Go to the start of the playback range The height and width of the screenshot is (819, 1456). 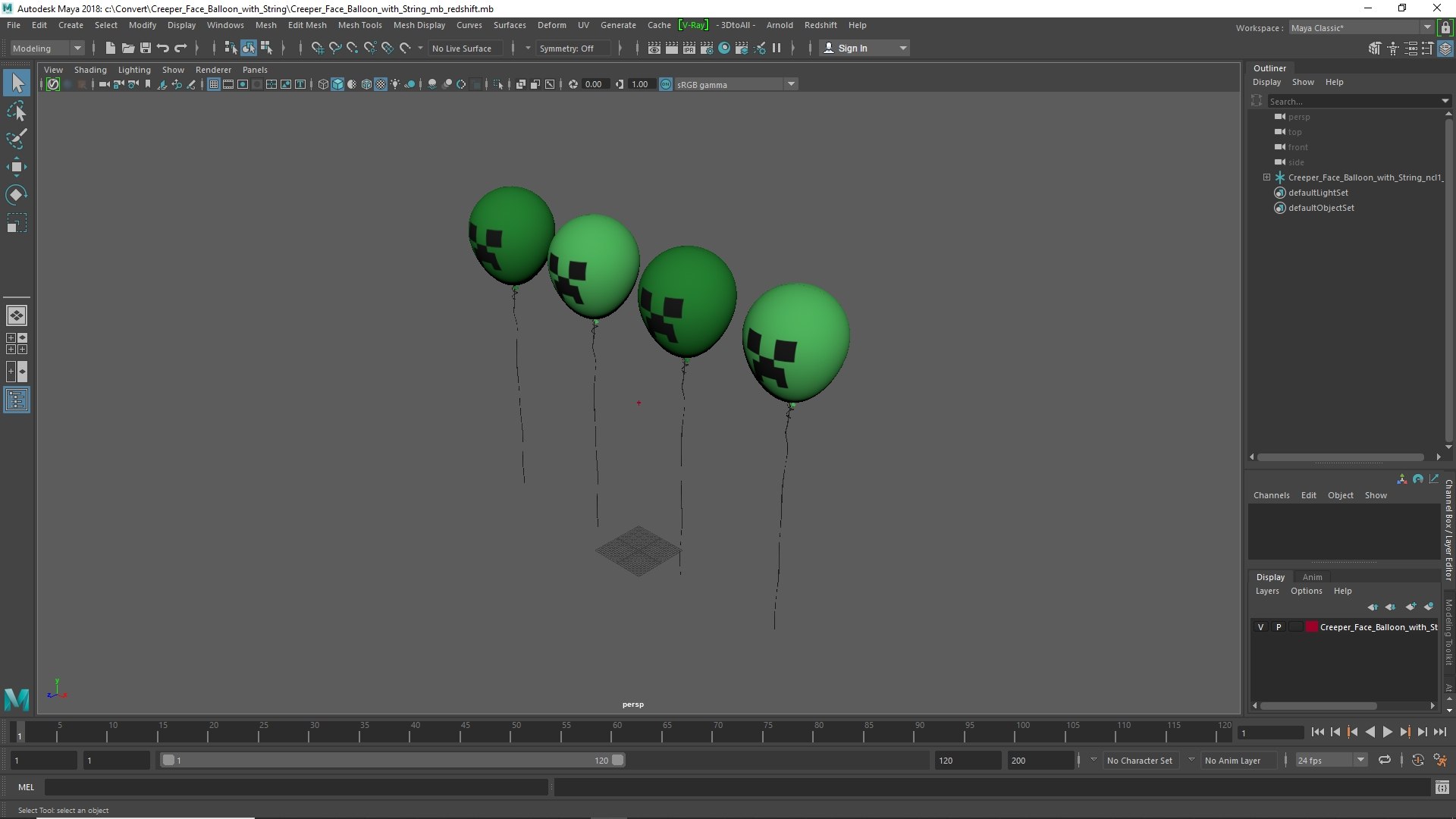(1318, 732)
